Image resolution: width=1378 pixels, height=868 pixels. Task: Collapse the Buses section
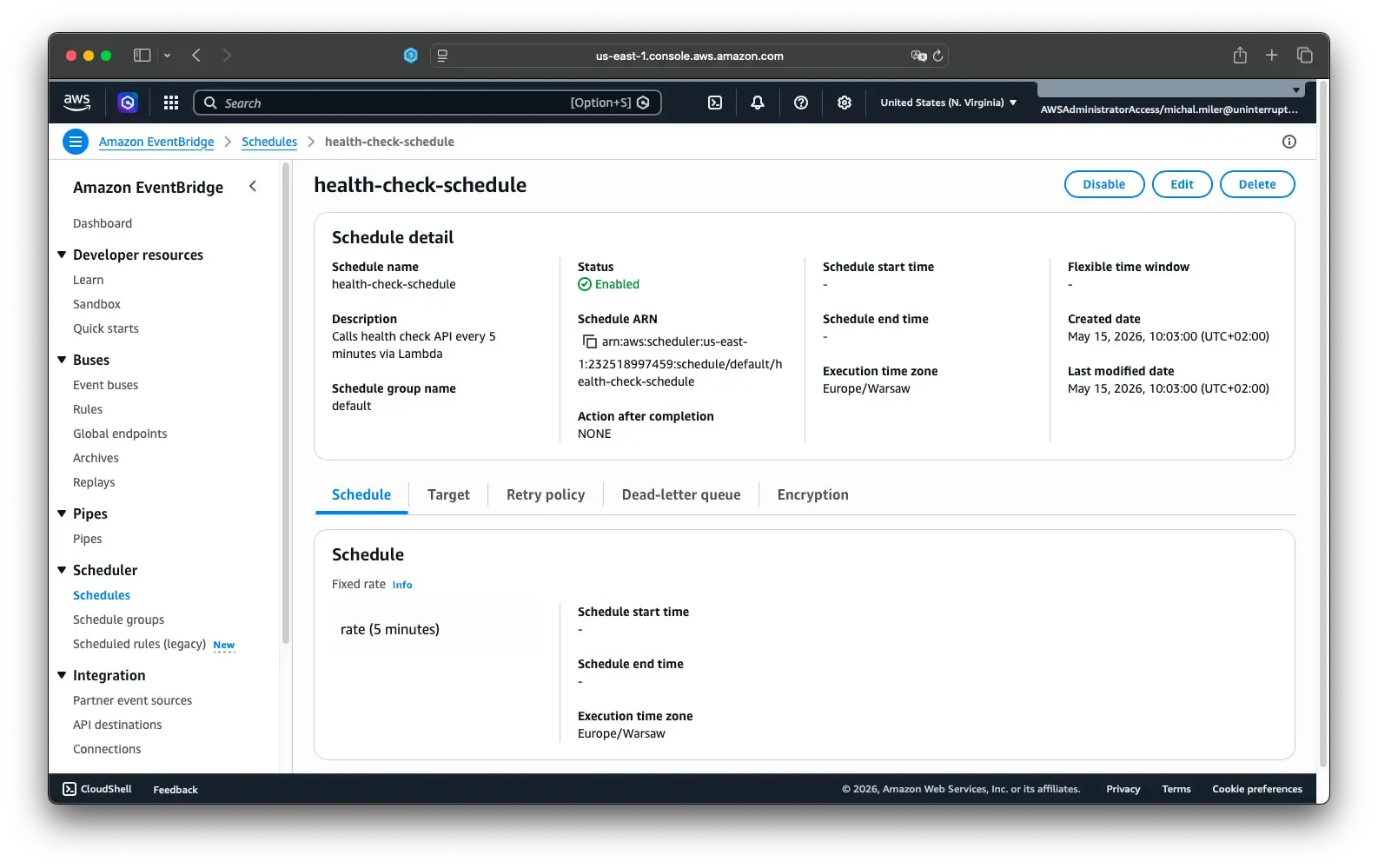62,360
